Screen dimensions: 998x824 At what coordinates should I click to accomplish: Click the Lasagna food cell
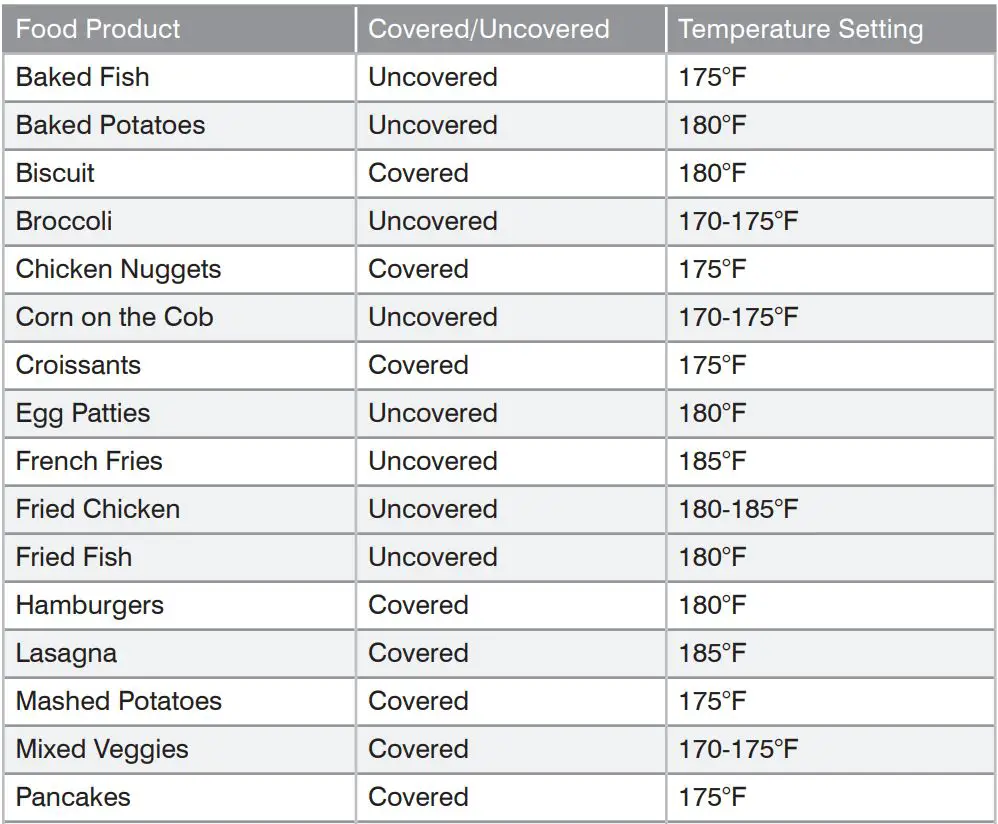point(66,653)
